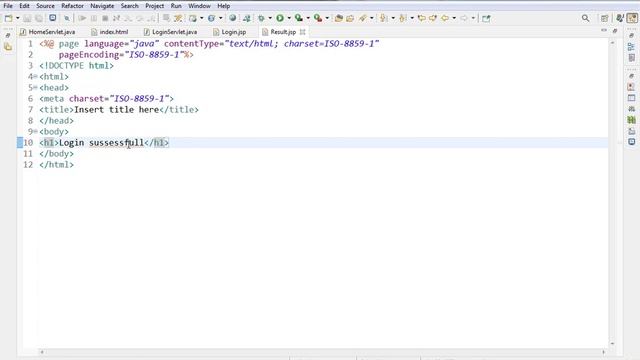The width and height of the screenshot is (640, 360).
Task: Switch to the LoginServlet.java tab
Action: (171, 32)
